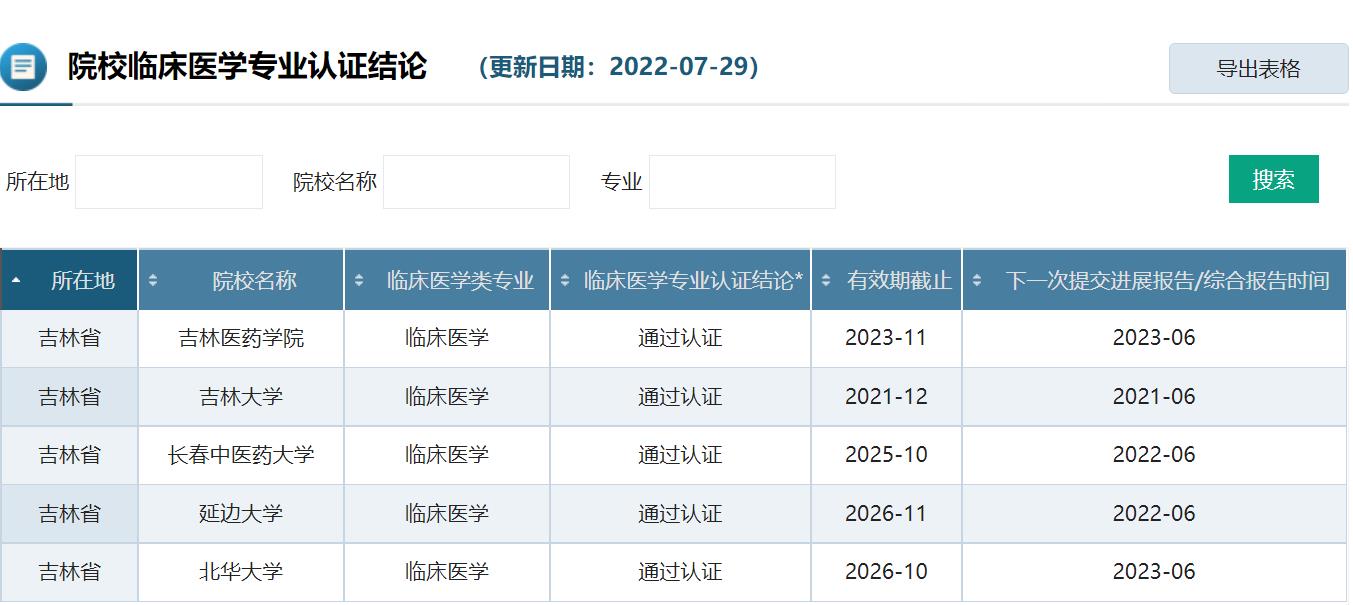Viewport: 1353px width, 605px height.
Task: Select the 有效期截止 column header
Action: pyautogui.click(x=885, y=278)
